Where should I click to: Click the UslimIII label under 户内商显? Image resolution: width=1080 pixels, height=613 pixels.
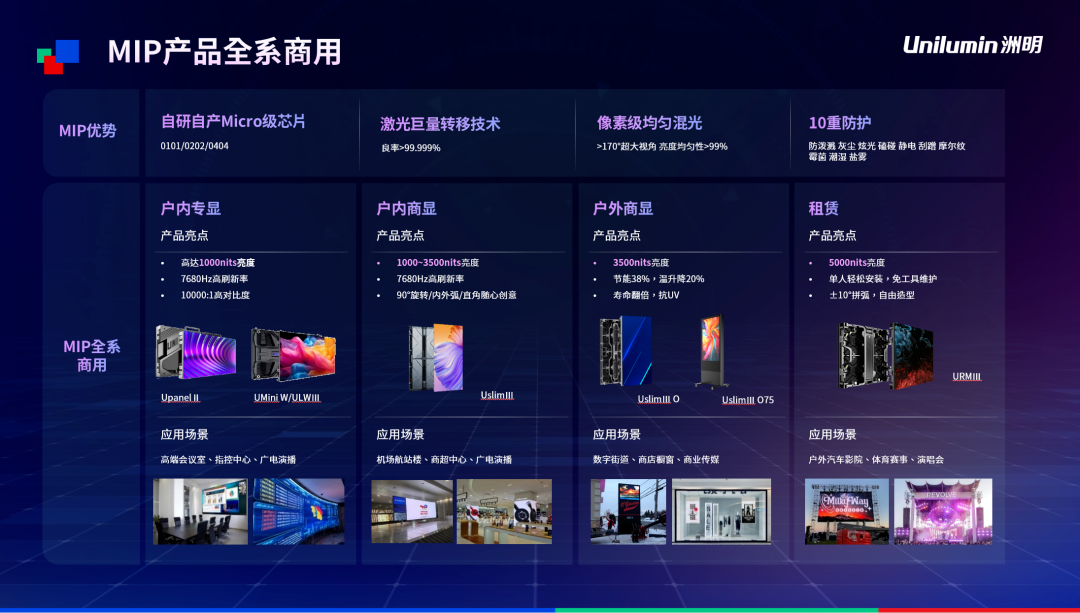coord(497,395)
